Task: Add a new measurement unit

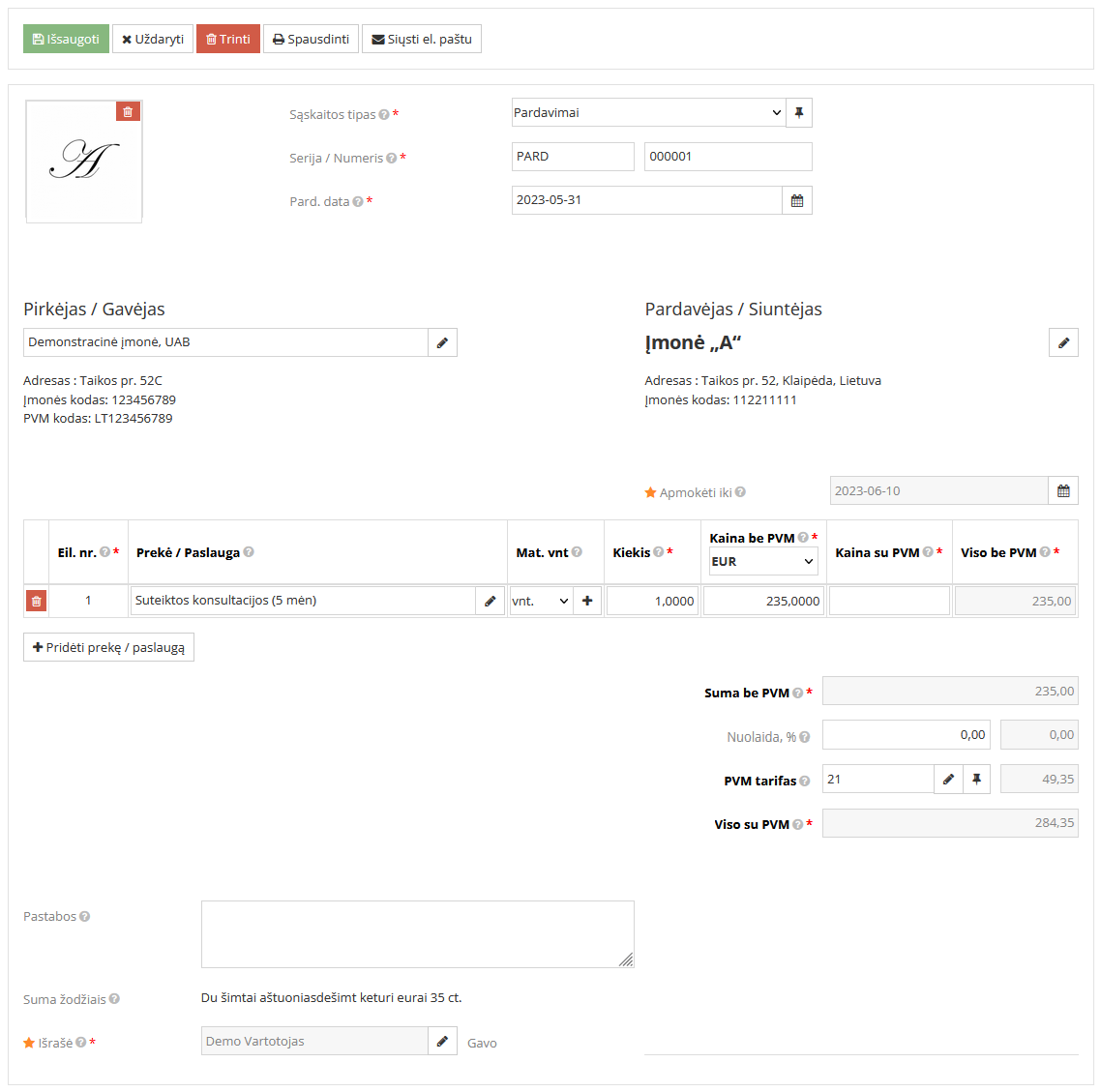Action: (587, 601)
